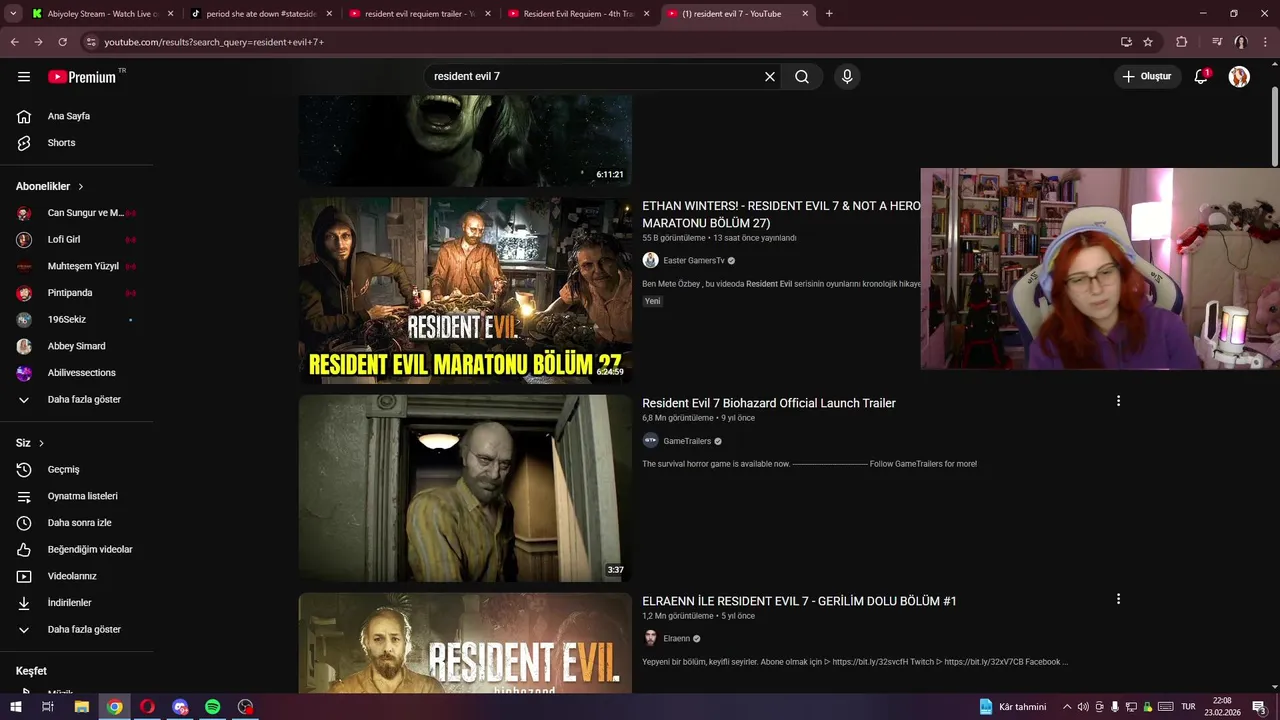Open the Abbey Simard channel
This screenshot has height=720, width=1280.
[76, 346]
